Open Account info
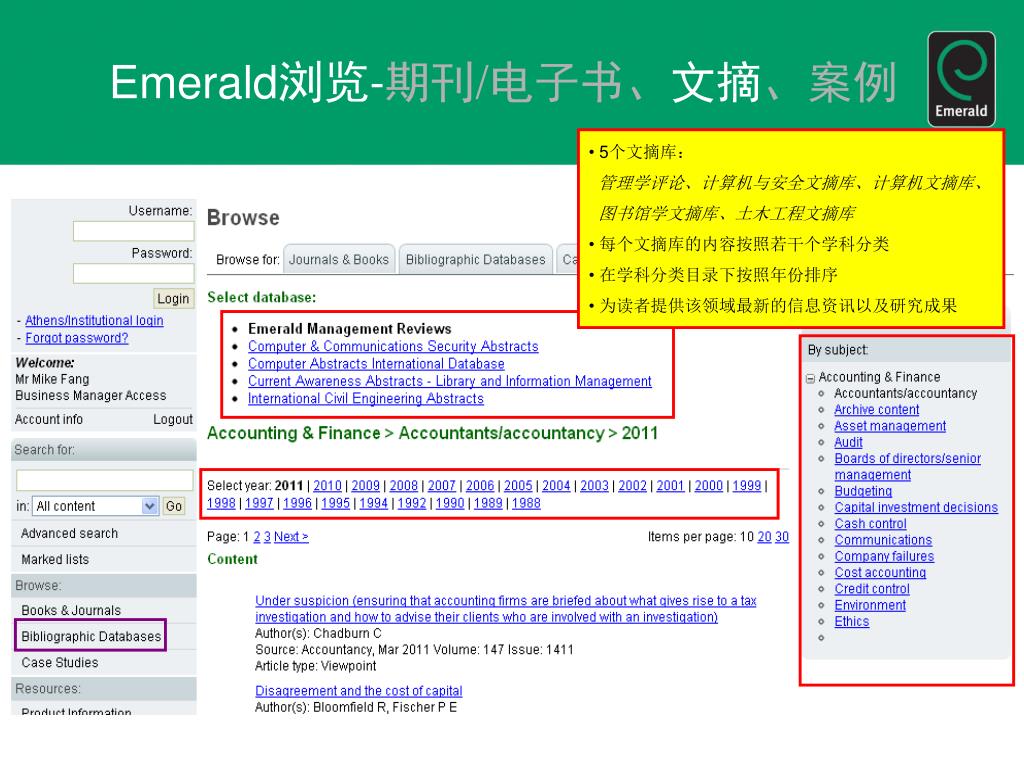 (49, 419)
